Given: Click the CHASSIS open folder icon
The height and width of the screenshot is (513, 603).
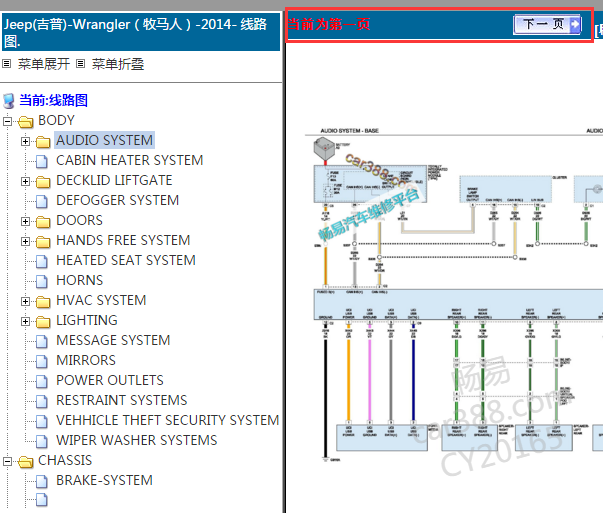Looking at the screenshot, I should pos(25,462).
